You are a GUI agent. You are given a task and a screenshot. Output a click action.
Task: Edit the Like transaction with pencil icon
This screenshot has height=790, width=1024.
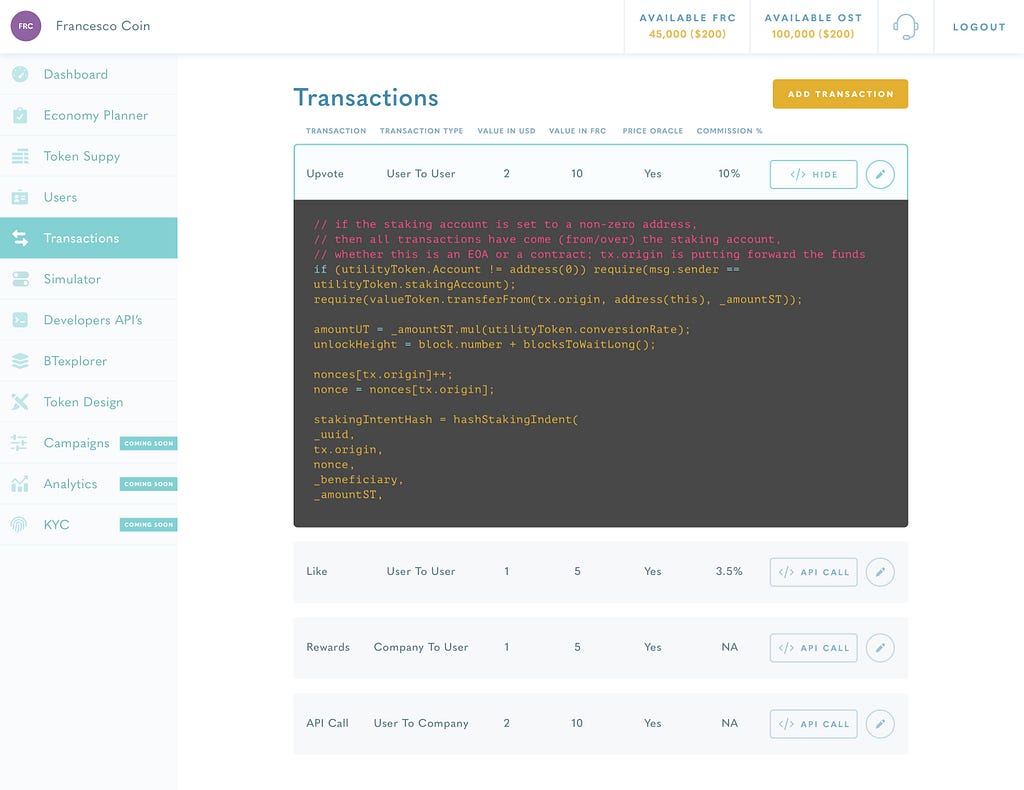tap(880, 572)
